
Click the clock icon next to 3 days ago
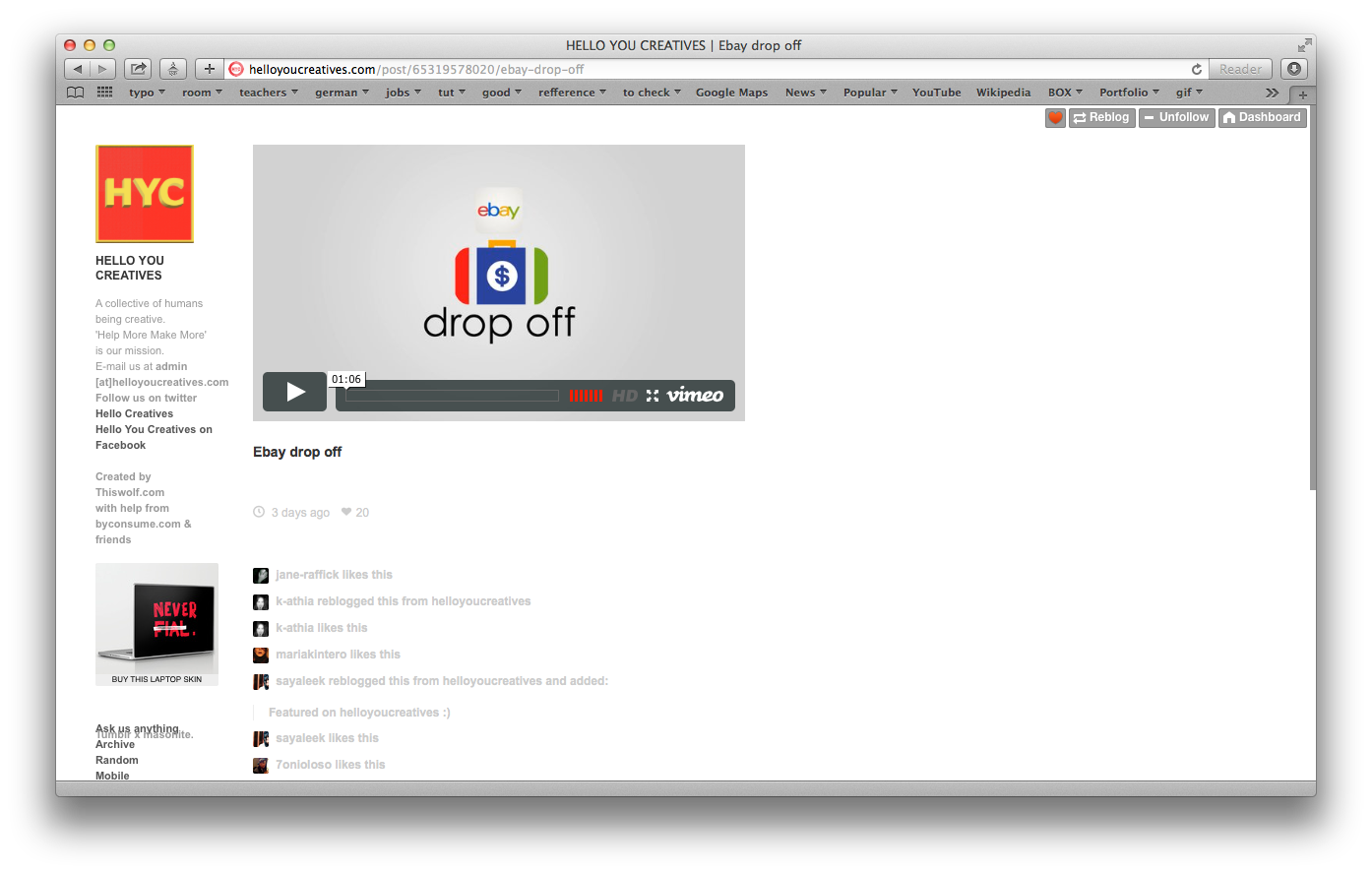point(259,512)
